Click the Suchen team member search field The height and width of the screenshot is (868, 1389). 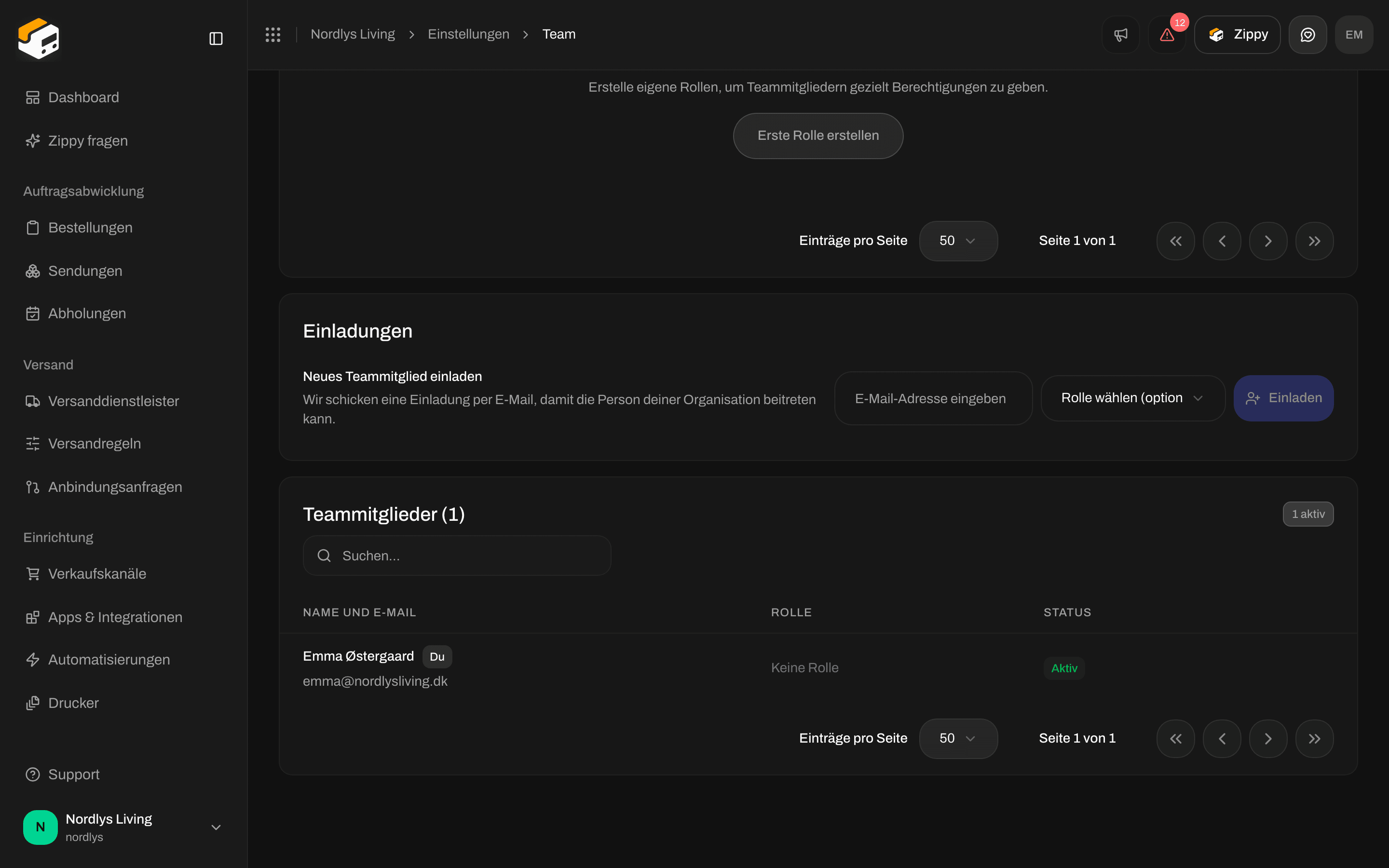click(457, 555)
